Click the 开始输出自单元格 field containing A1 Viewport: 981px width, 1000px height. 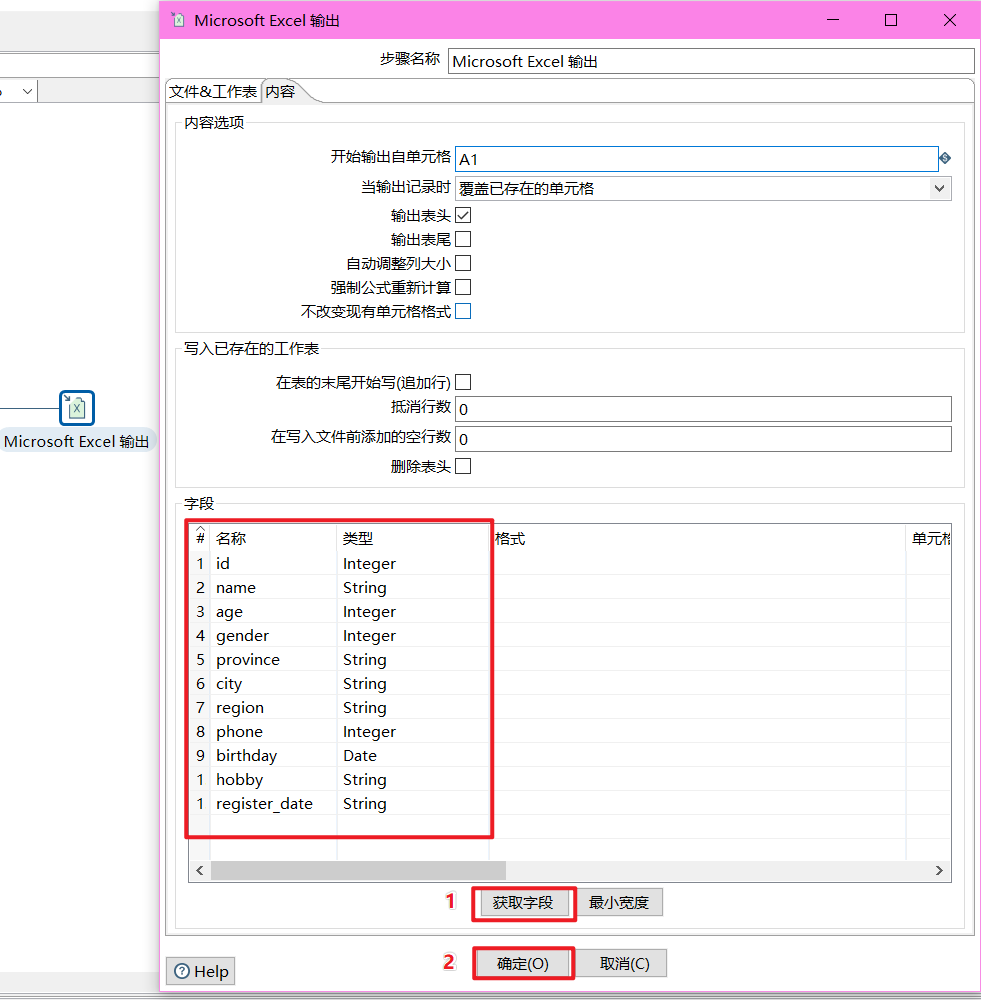point(697,159)
